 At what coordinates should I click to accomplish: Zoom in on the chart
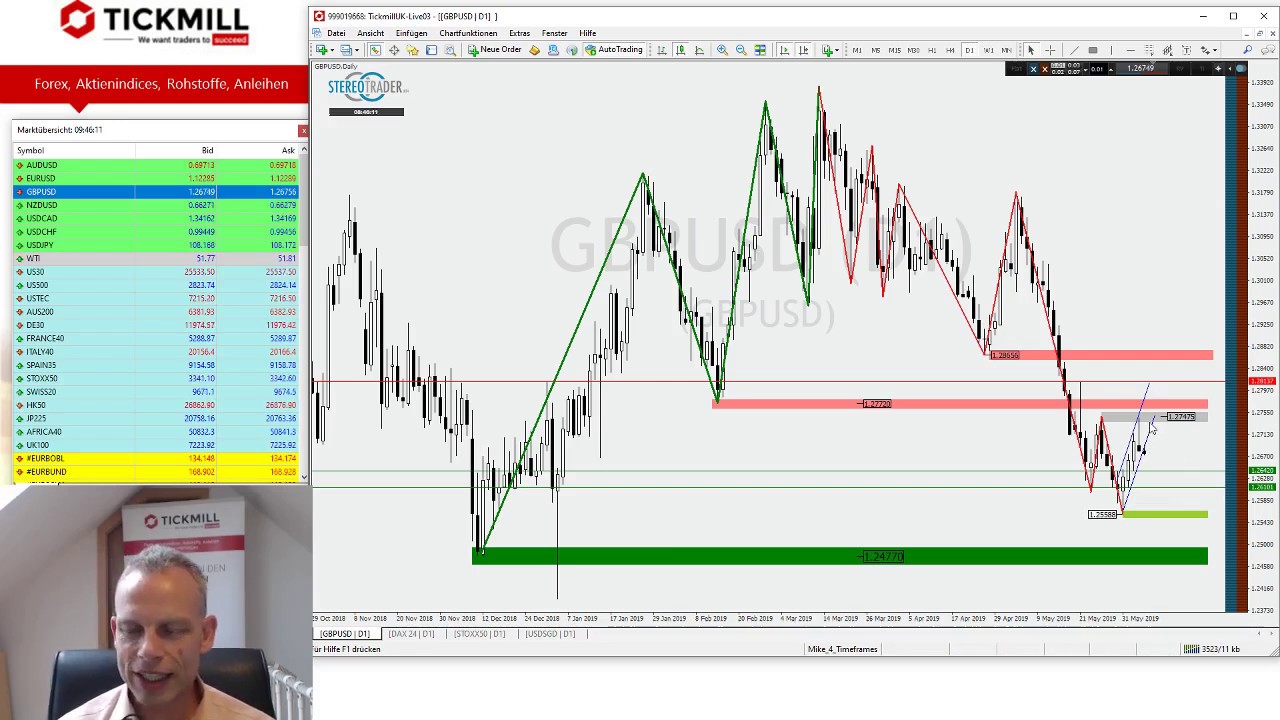click(x=722, y=50)
